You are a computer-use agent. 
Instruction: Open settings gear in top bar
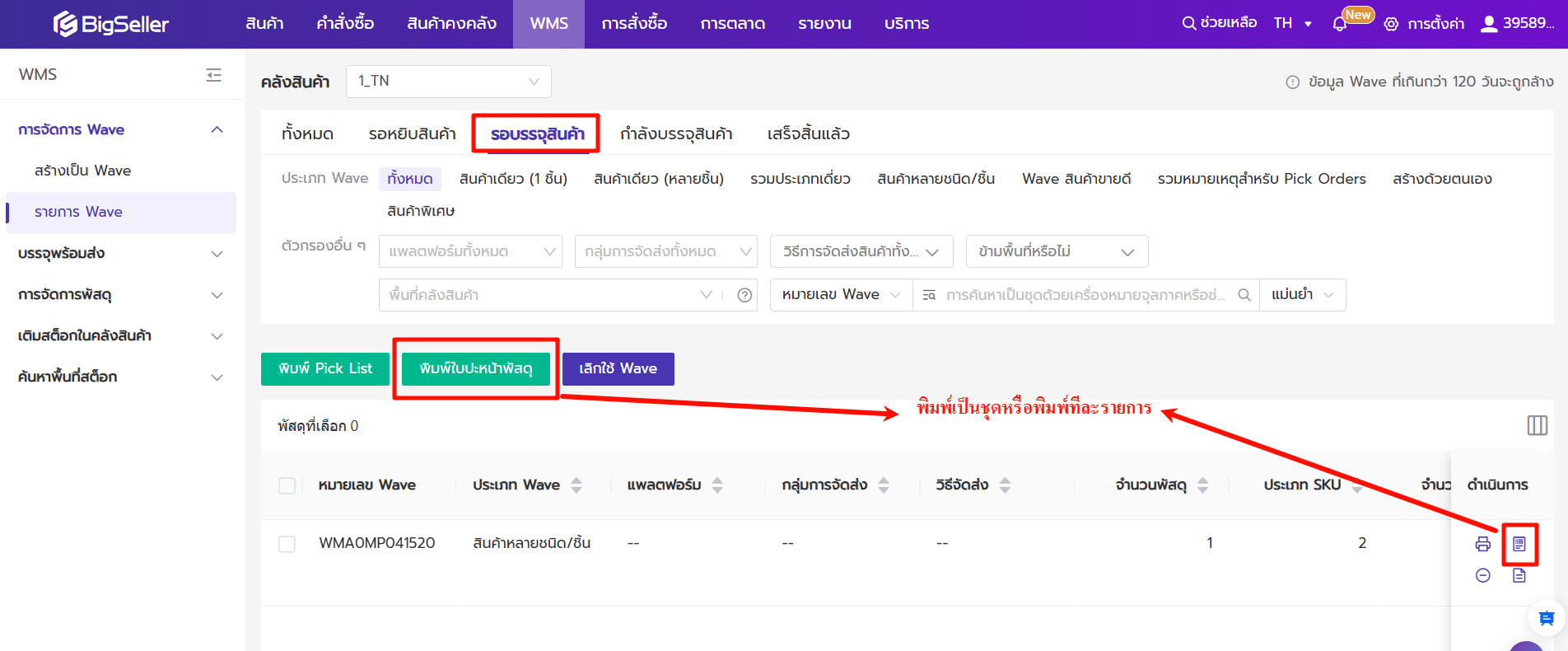1391,24
